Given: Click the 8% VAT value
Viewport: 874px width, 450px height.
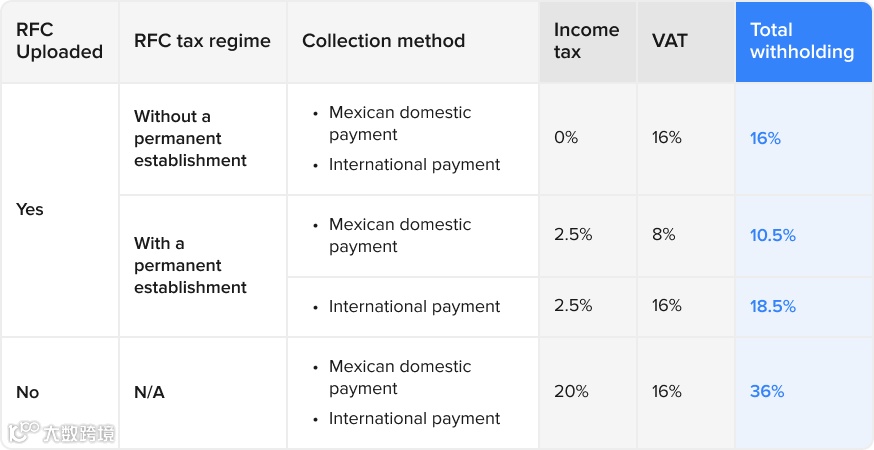Looking at the screenshot, I should [663, 234].
